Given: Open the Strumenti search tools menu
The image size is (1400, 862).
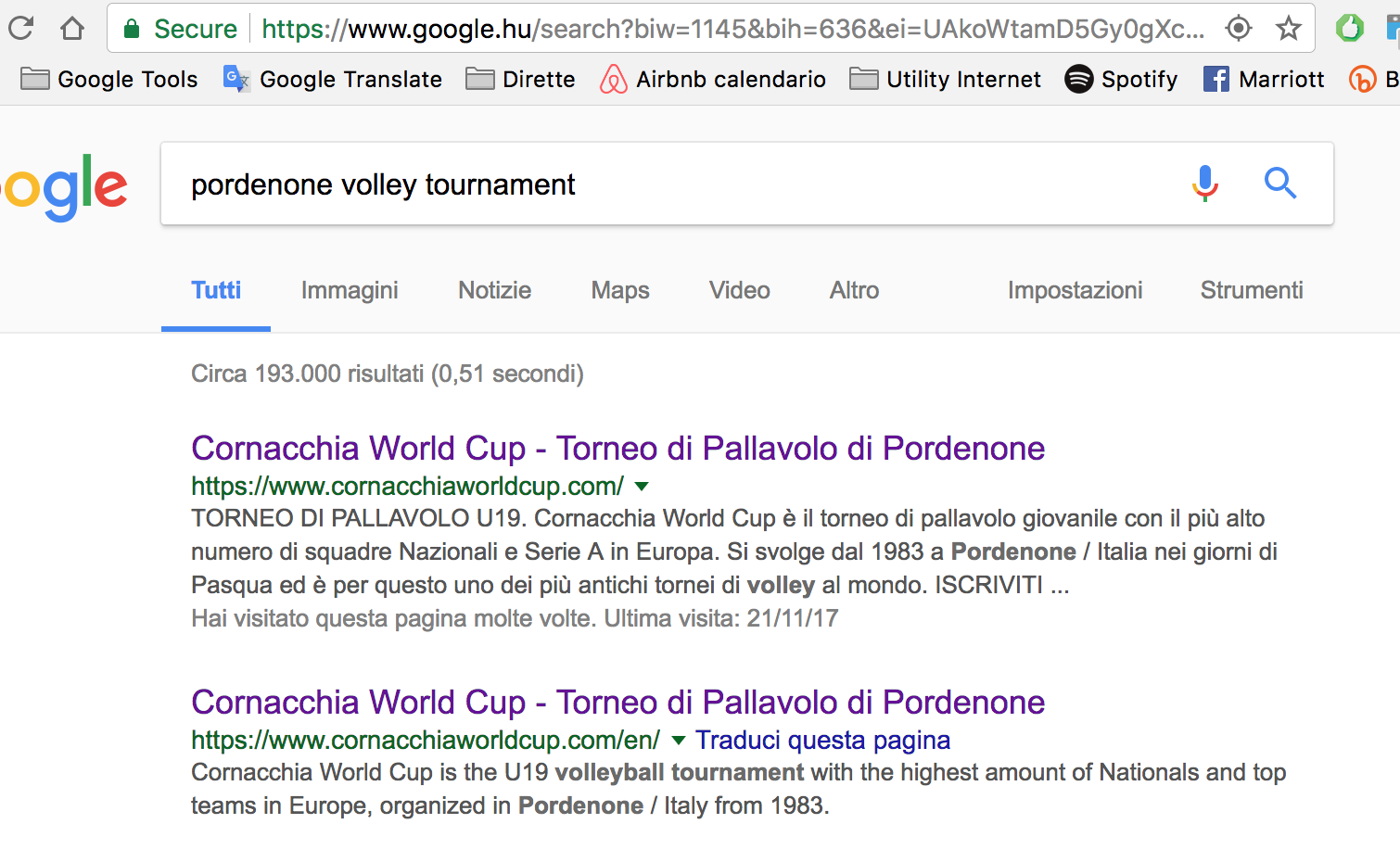Looking at the screenshot, I should 1251,290.
